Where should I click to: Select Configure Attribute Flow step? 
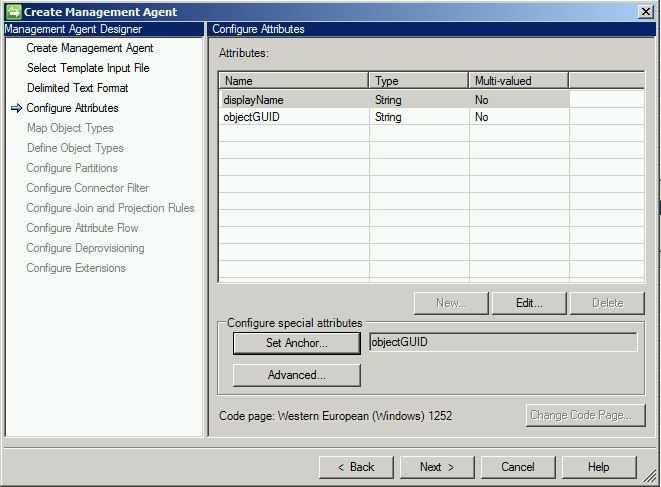click(x=82, y=228)
